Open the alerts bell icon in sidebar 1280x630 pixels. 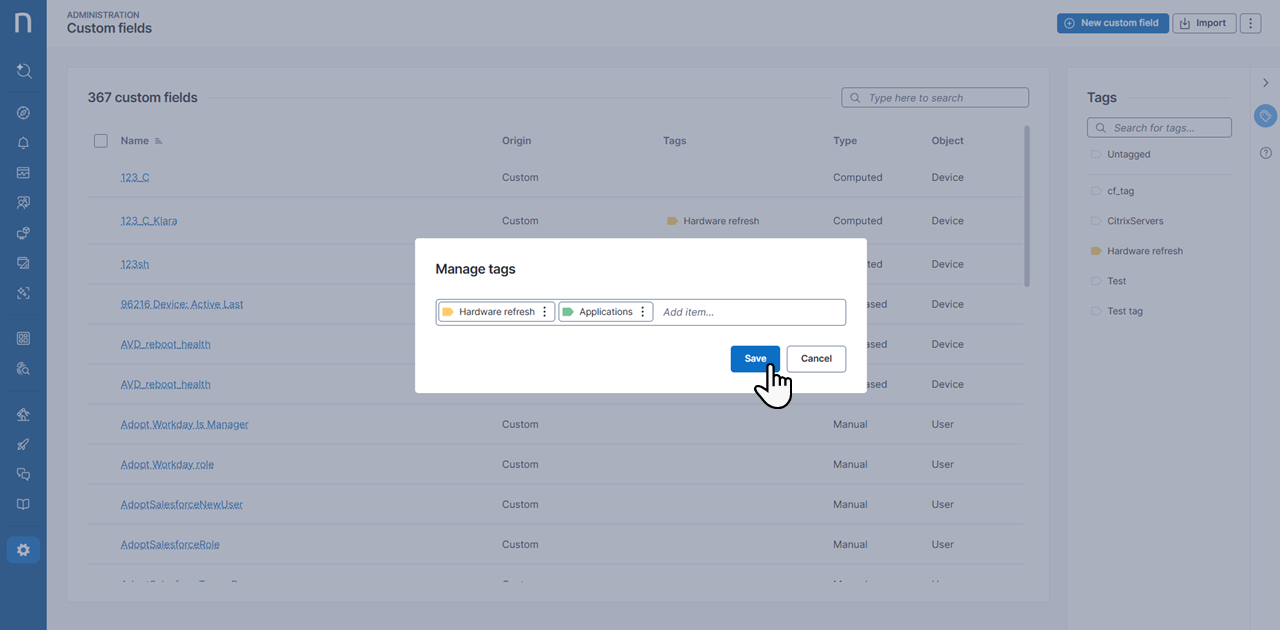point(23,143)
